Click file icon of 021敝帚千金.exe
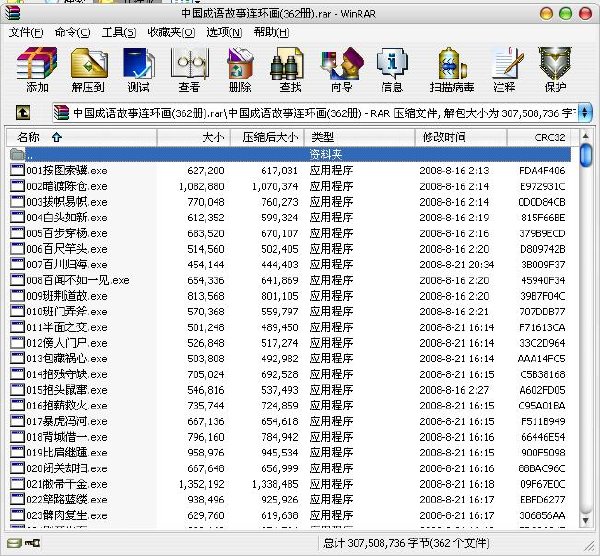Screen dimensions: 600x556 tap(17, 484)
